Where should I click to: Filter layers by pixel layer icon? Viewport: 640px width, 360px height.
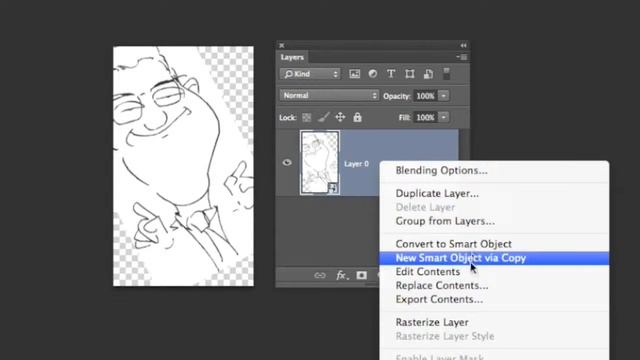tap(354, 74)
